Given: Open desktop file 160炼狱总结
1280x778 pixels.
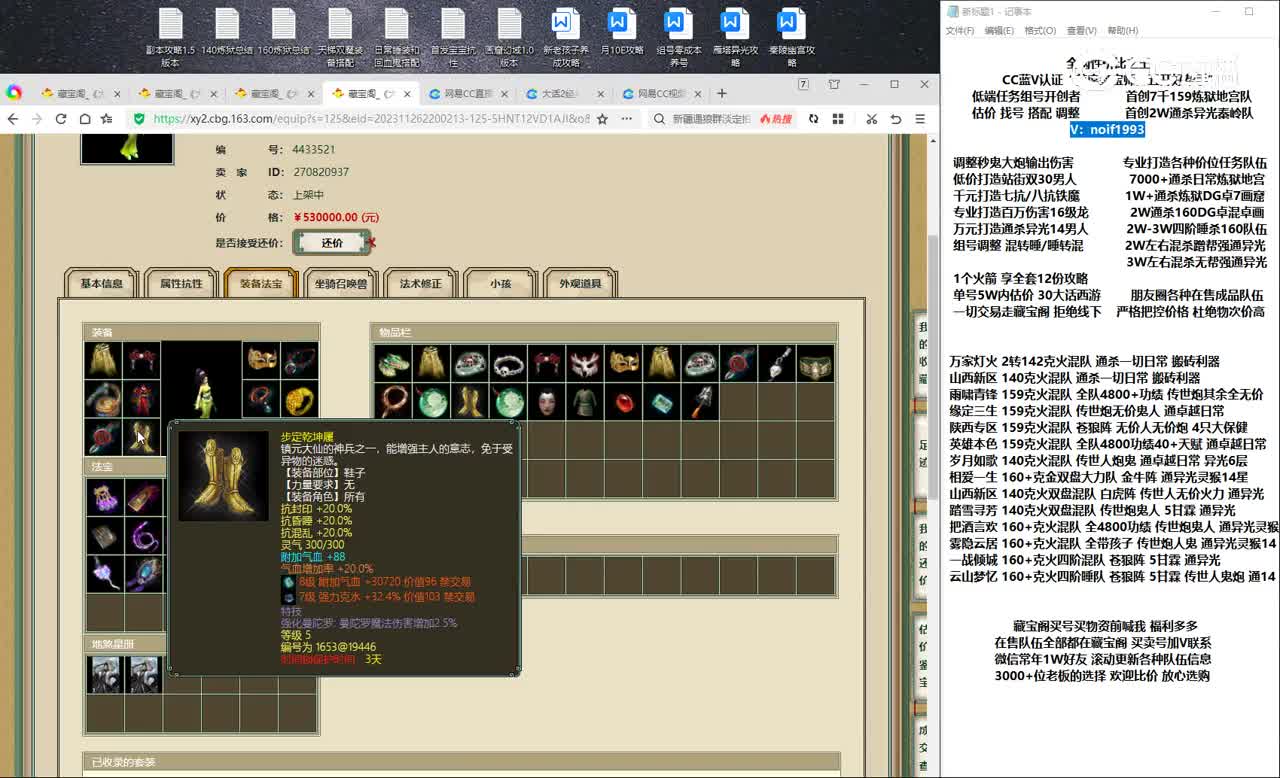Looking at the screenshot, I should coord(284,32).
